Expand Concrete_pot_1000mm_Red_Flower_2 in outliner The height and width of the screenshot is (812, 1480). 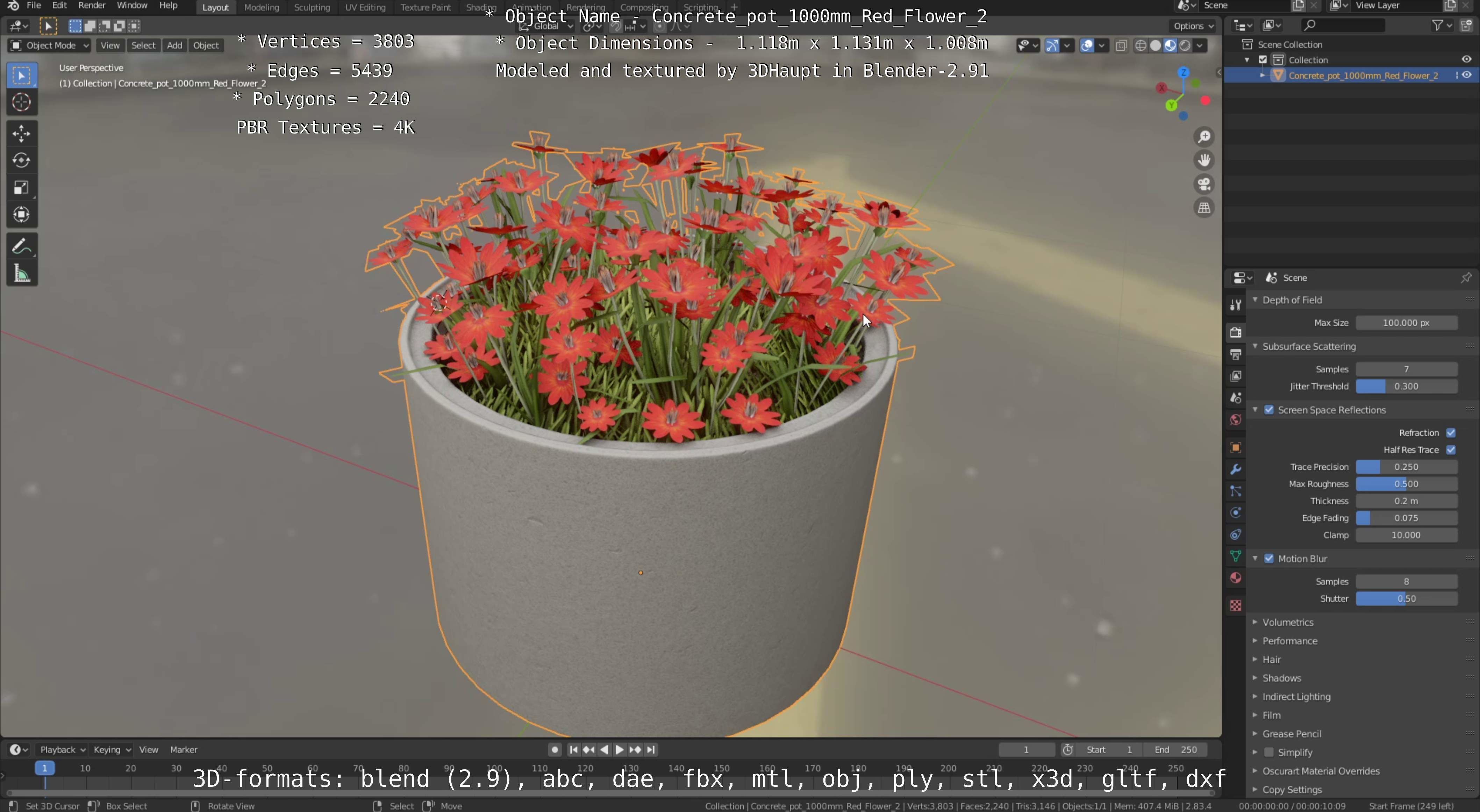pyautogui.click(x=1262, y=75)
